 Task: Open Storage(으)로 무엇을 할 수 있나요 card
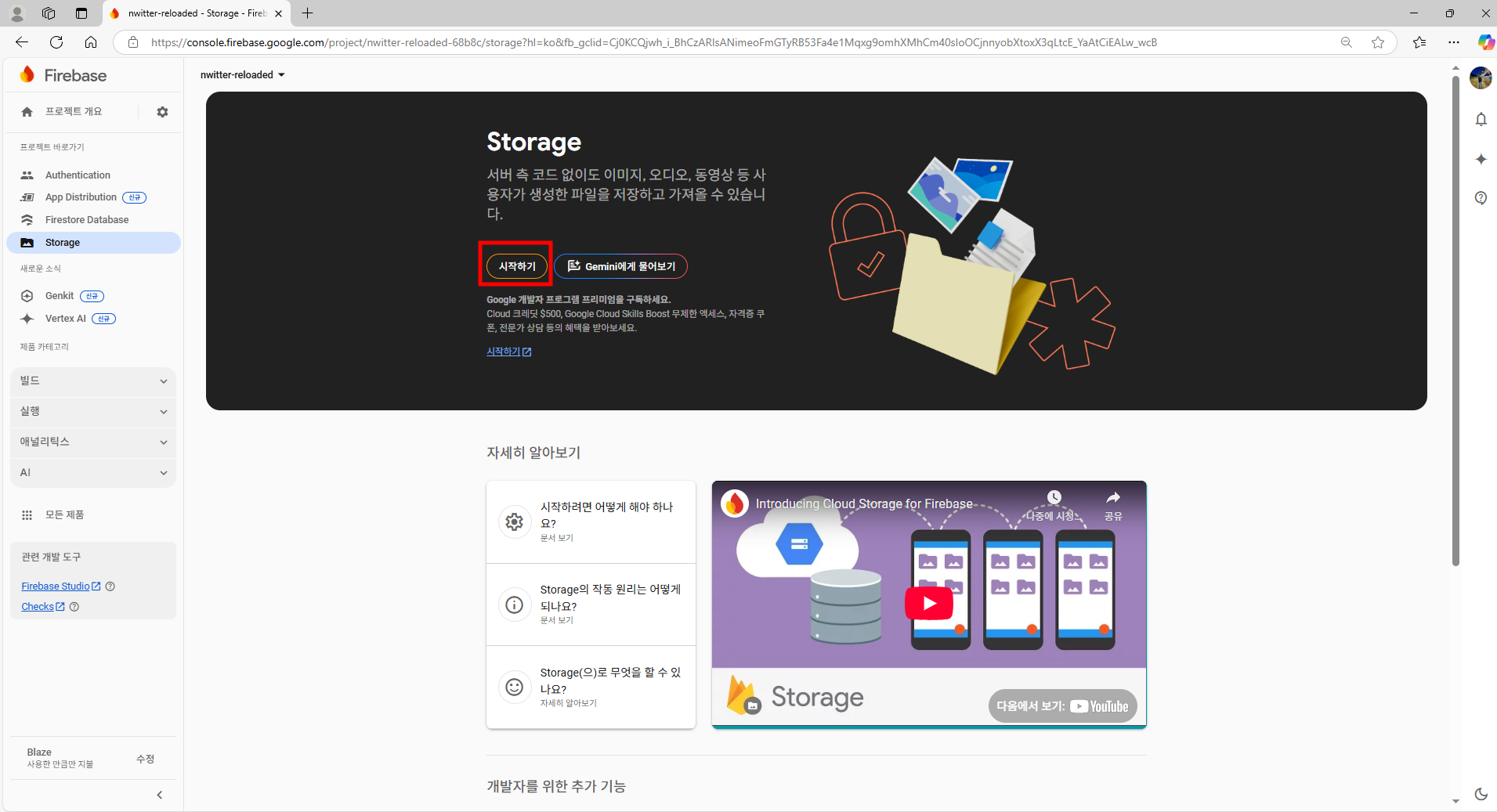pos(591,687)
